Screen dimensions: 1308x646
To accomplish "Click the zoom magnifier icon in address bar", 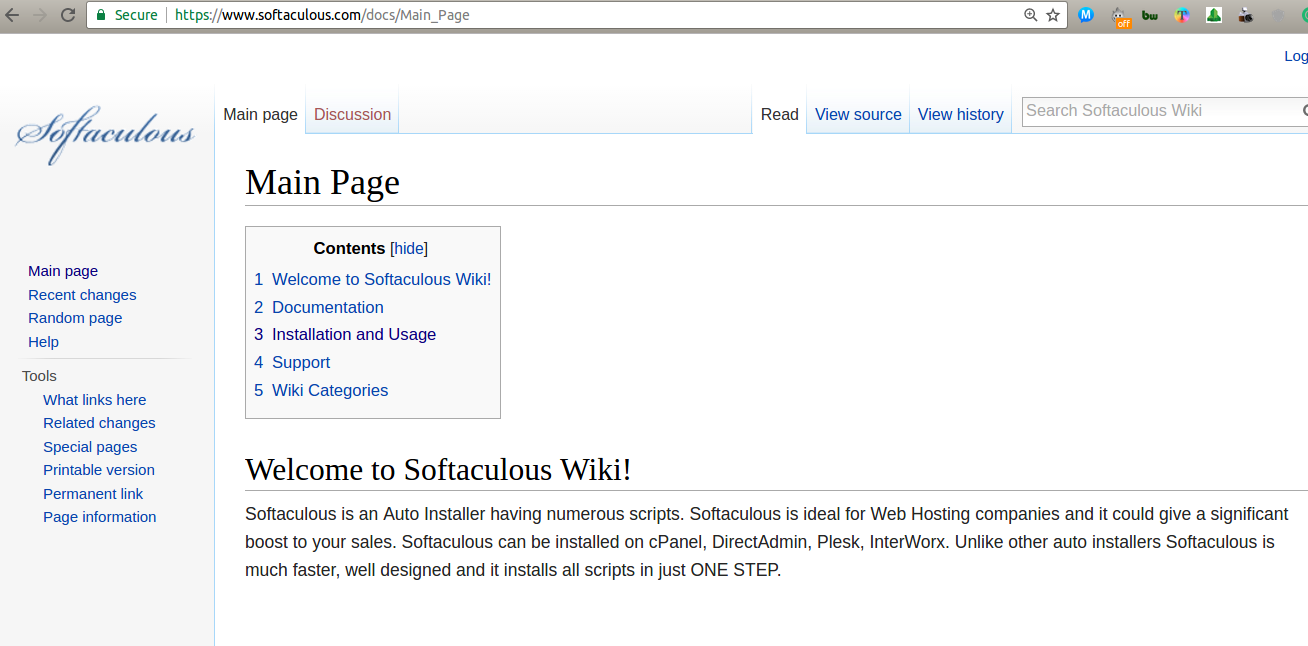I will click(x=1031, y=15).
